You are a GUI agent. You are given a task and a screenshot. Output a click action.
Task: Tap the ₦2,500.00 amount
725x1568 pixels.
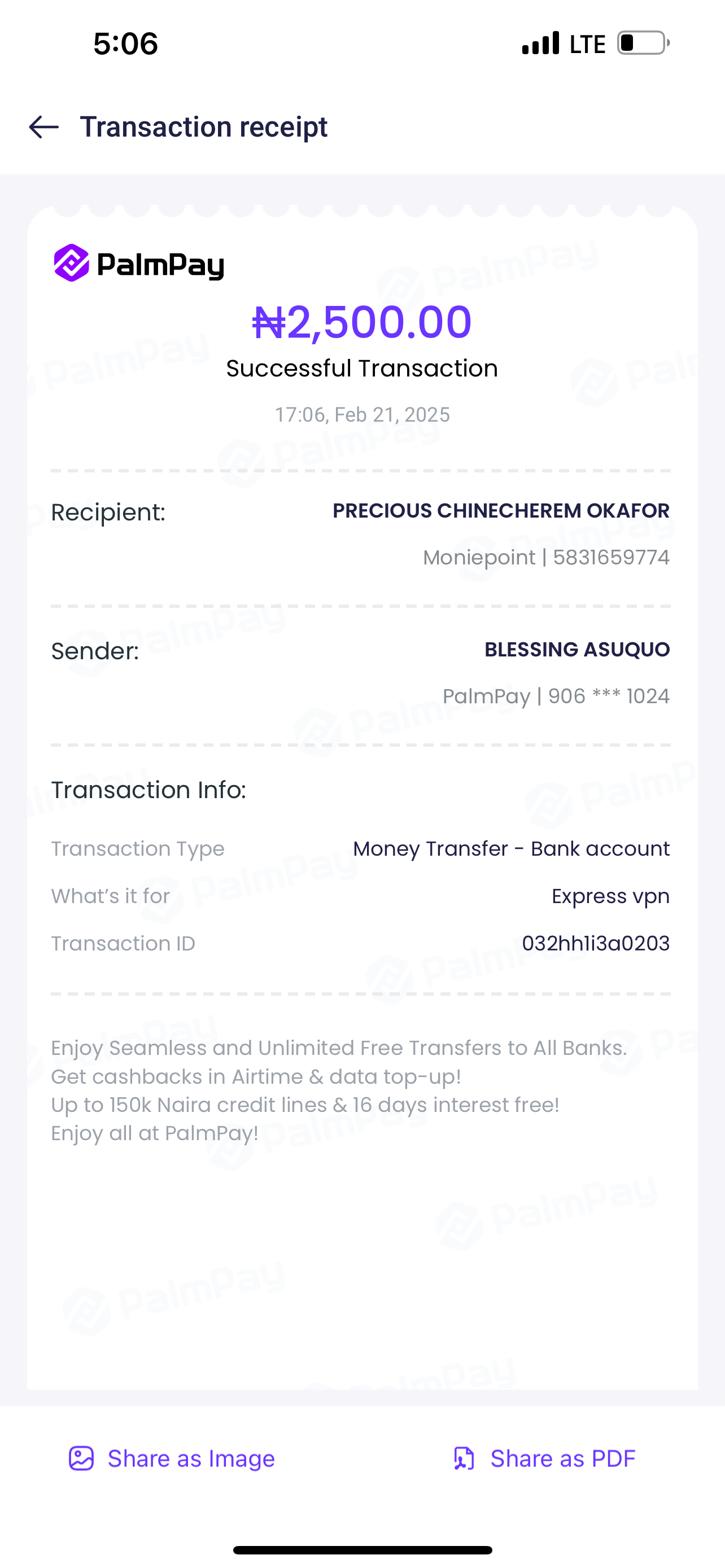tap(362, 321)
